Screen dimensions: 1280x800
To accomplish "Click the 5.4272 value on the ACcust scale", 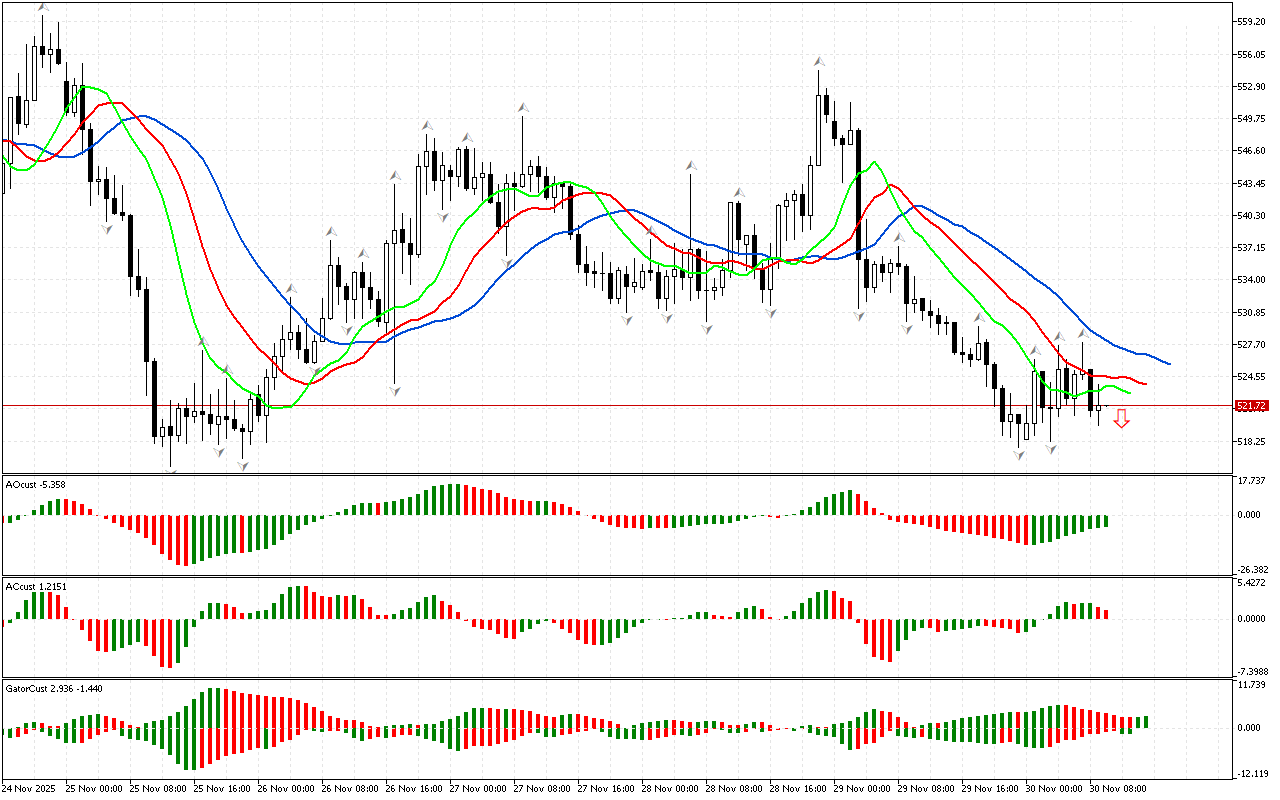I will click(1252, 583).
